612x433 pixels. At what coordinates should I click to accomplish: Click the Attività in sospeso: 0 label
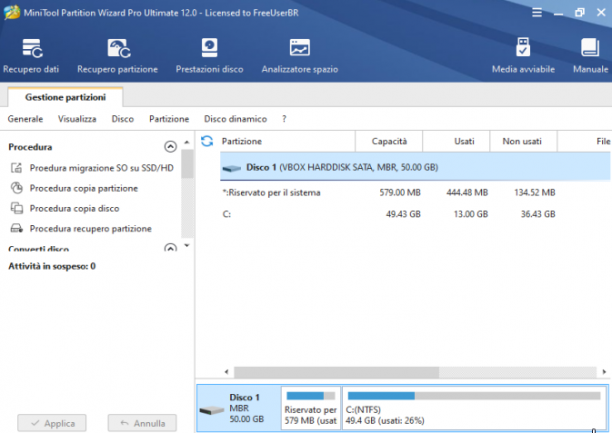(52, 266)
